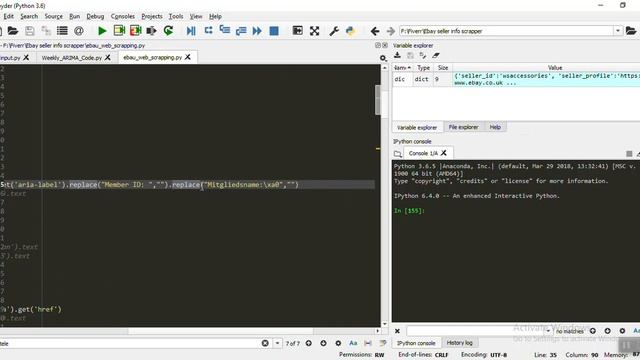Run current cell icon

[119, 31]
